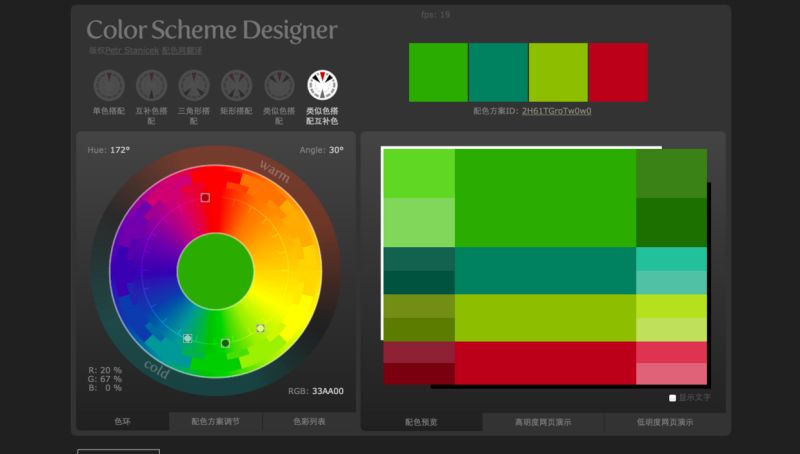The image size is (800, 454).
Task: Click the teal swatch in top palette
Action: click(x=498, y=72)
